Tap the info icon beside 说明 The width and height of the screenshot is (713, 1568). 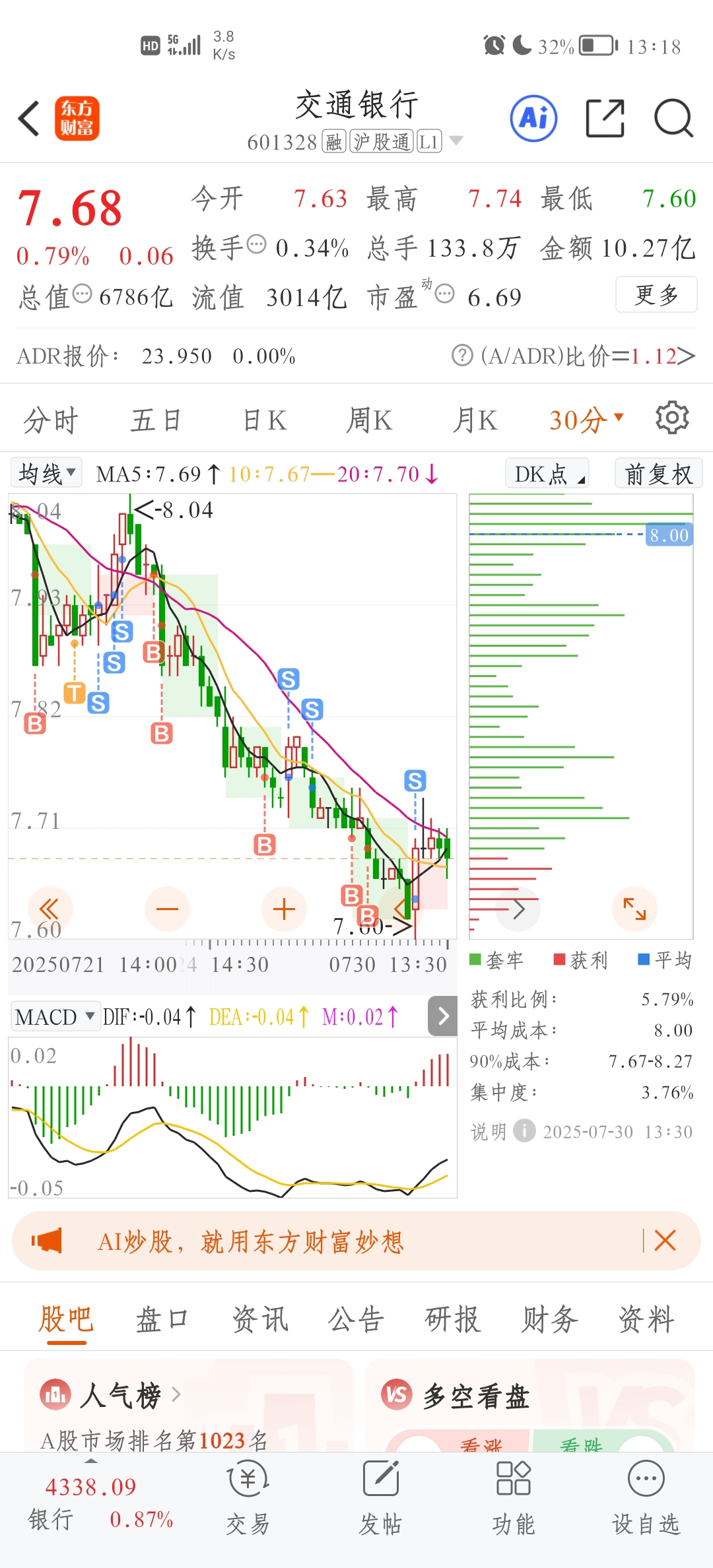(x=524, y=1130)
